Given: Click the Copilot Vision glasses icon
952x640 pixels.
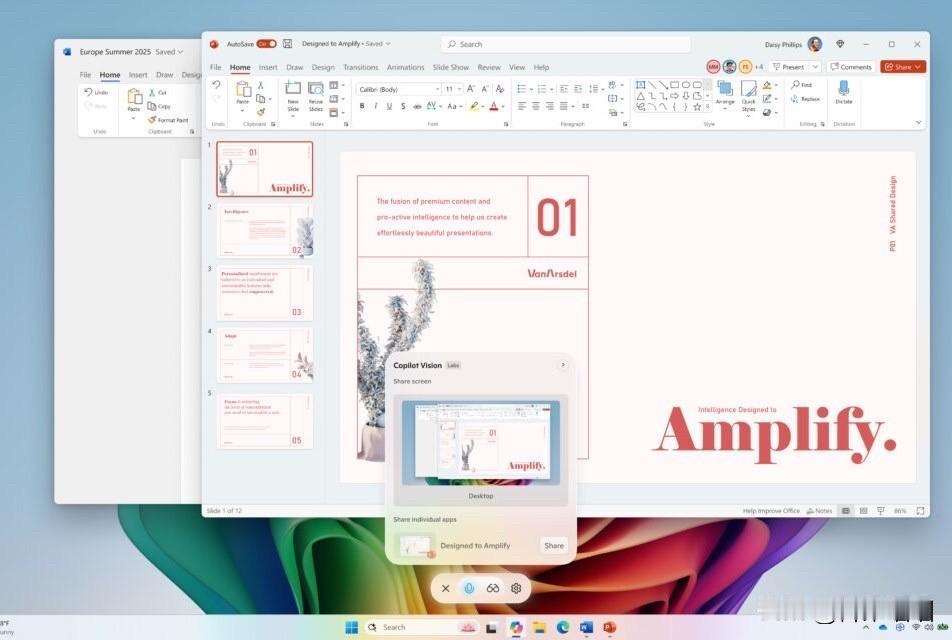Looking at the screenshot, I should tap(492, 588).
